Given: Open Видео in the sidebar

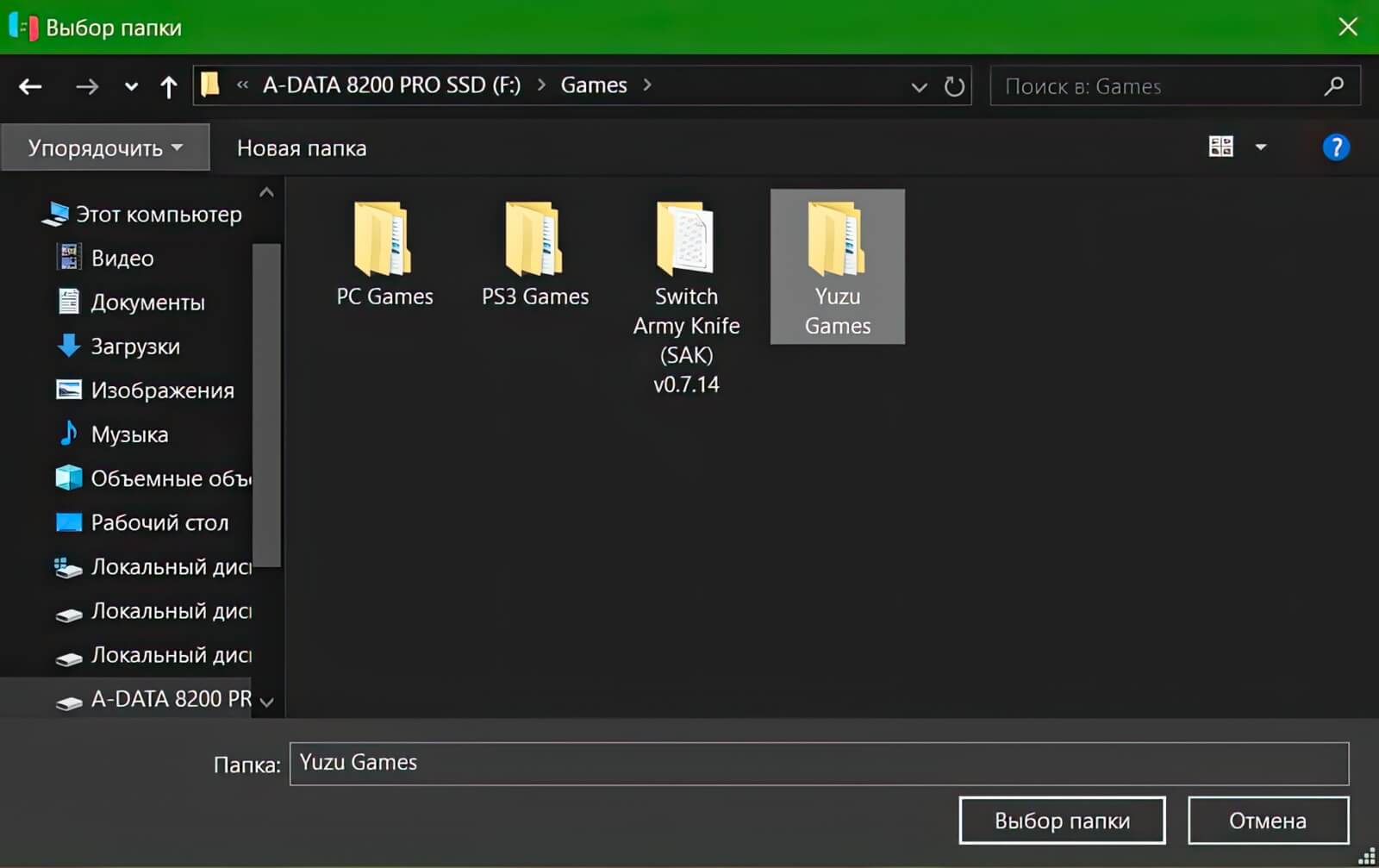Looking at the screenshot, I should (122, 258).
